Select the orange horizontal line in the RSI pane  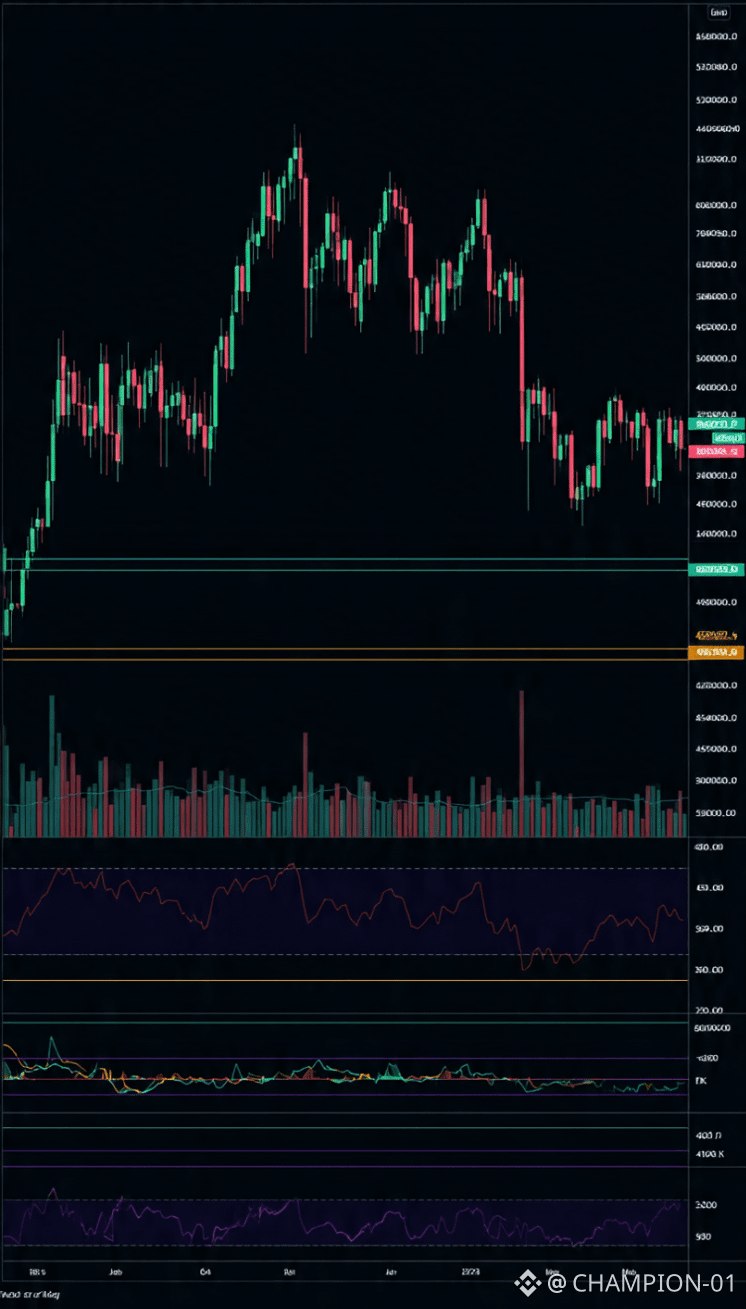click(345, 981)
